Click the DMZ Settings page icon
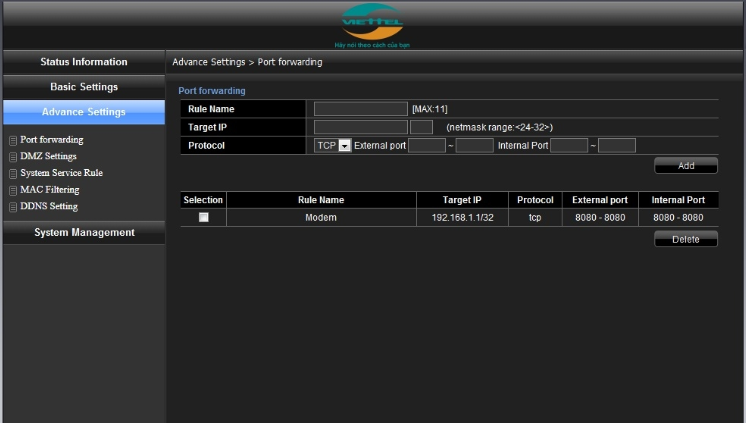The image size is (746, 423). pyautogui.click(x=13, y=157)
